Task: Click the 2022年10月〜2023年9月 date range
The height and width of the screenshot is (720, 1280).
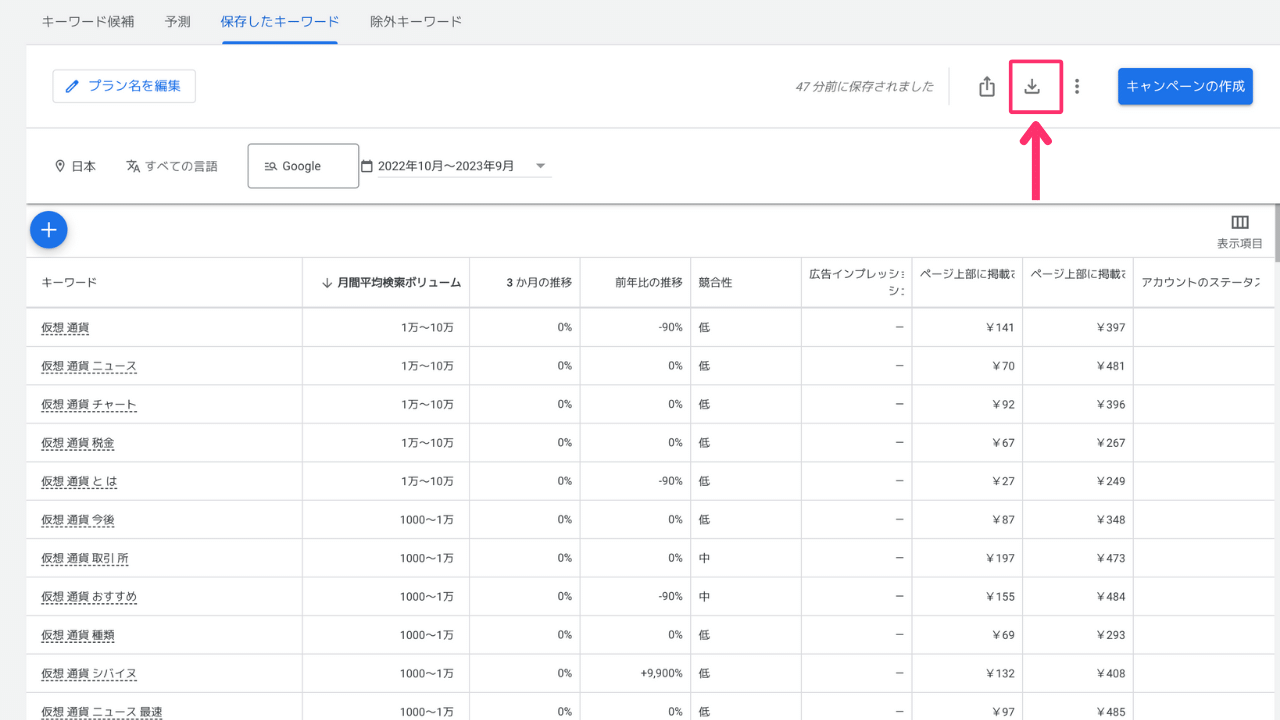Action: 446,166
